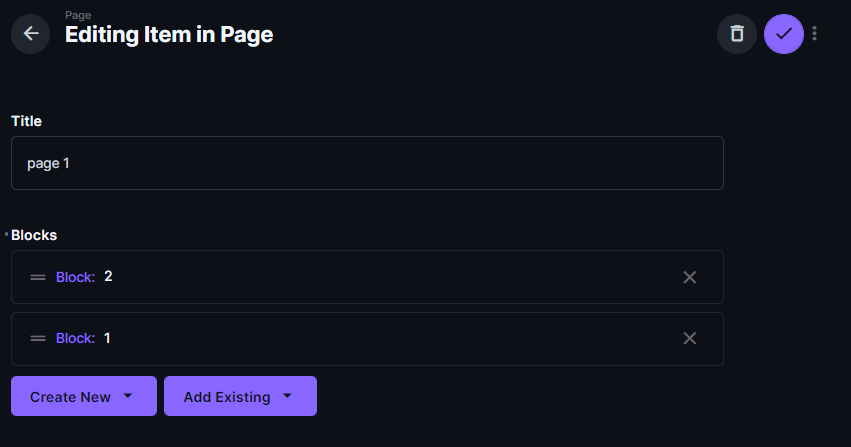The height and width of the screenshot is (447, 851).
Task: Delete this item with trash icon
Action: [x=736, y=34]
